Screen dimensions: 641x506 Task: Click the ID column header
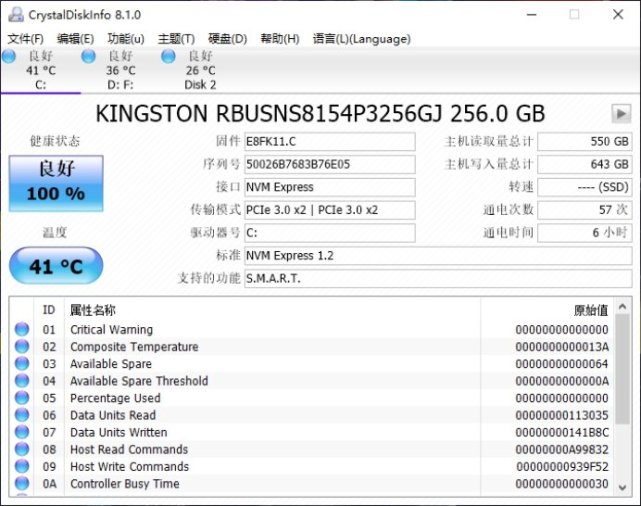49,310
